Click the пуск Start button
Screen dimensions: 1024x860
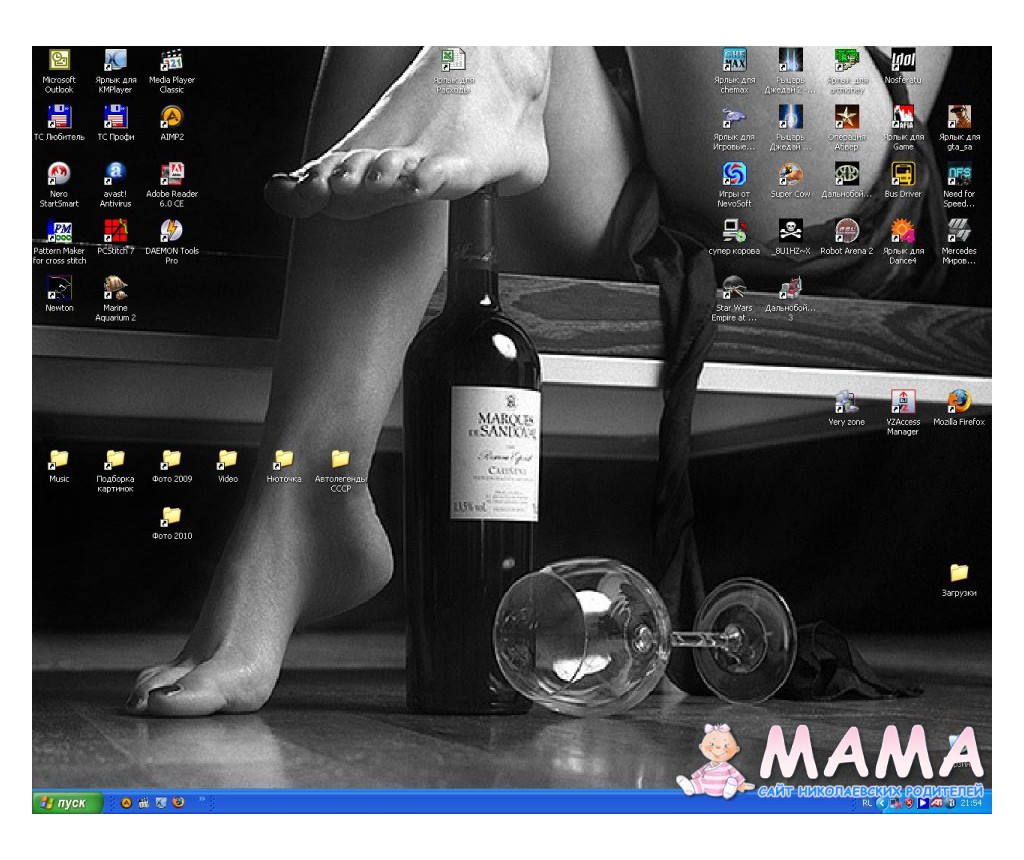(67, 803)
